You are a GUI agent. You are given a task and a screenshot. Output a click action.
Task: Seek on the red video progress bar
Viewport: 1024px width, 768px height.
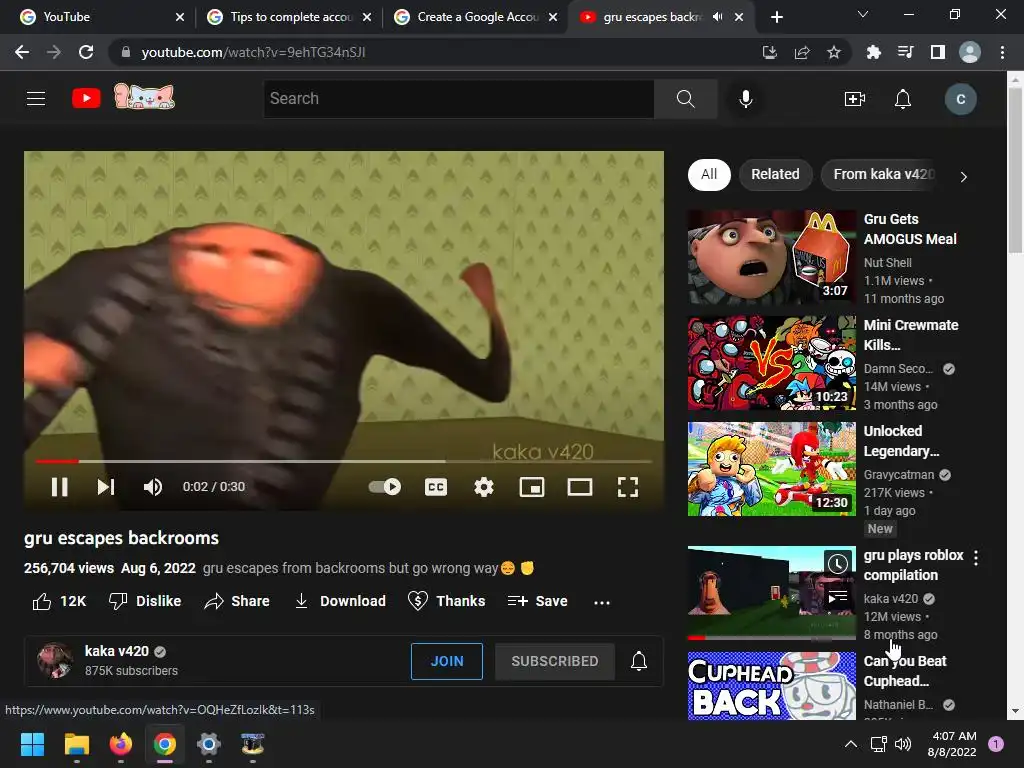(344, 461)
